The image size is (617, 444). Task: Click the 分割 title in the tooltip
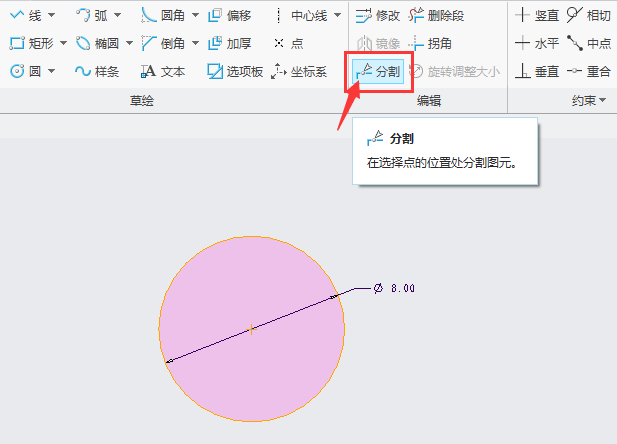[x=402, y=139]
